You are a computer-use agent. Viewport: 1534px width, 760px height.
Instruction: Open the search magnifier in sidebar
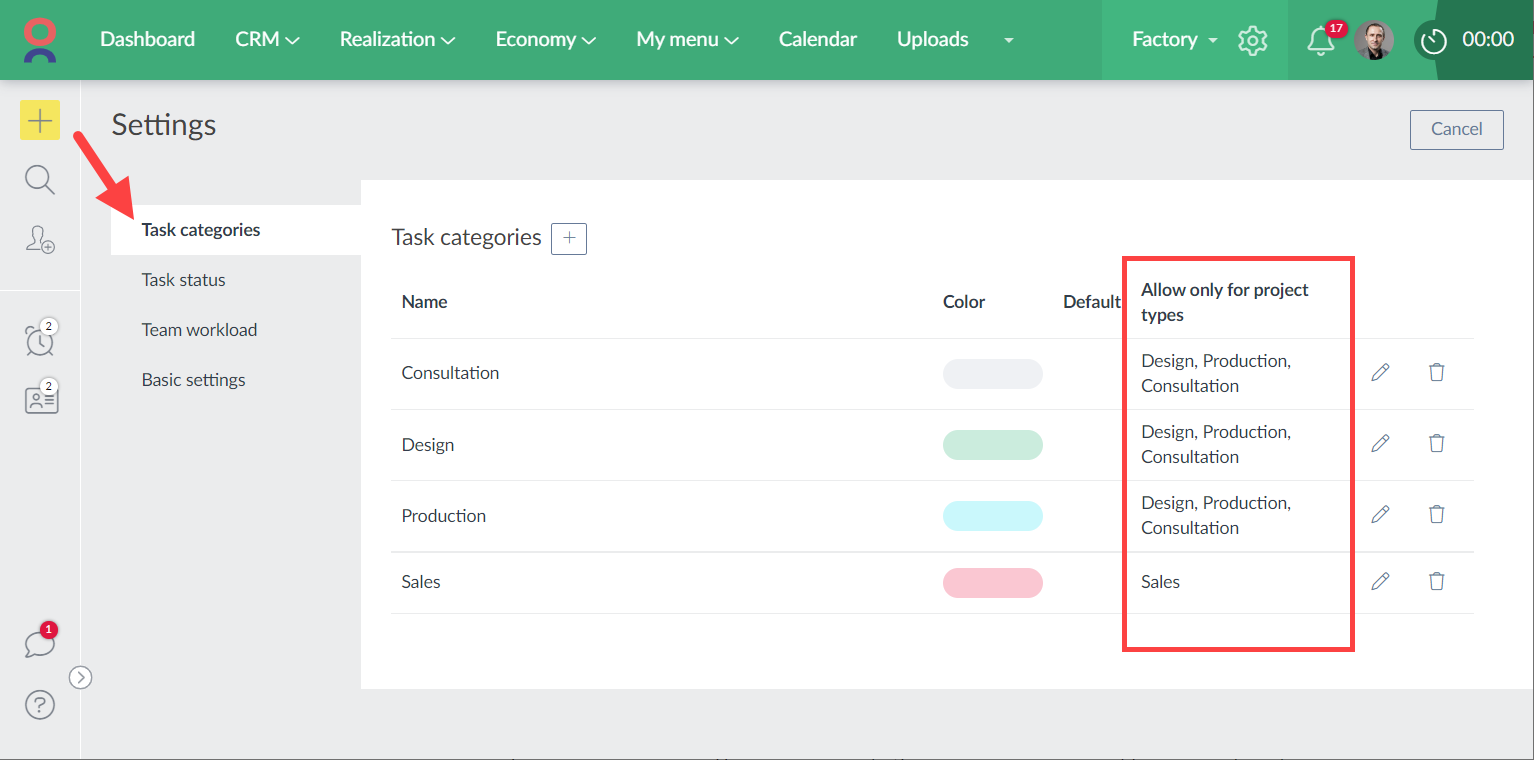(40, 180)
